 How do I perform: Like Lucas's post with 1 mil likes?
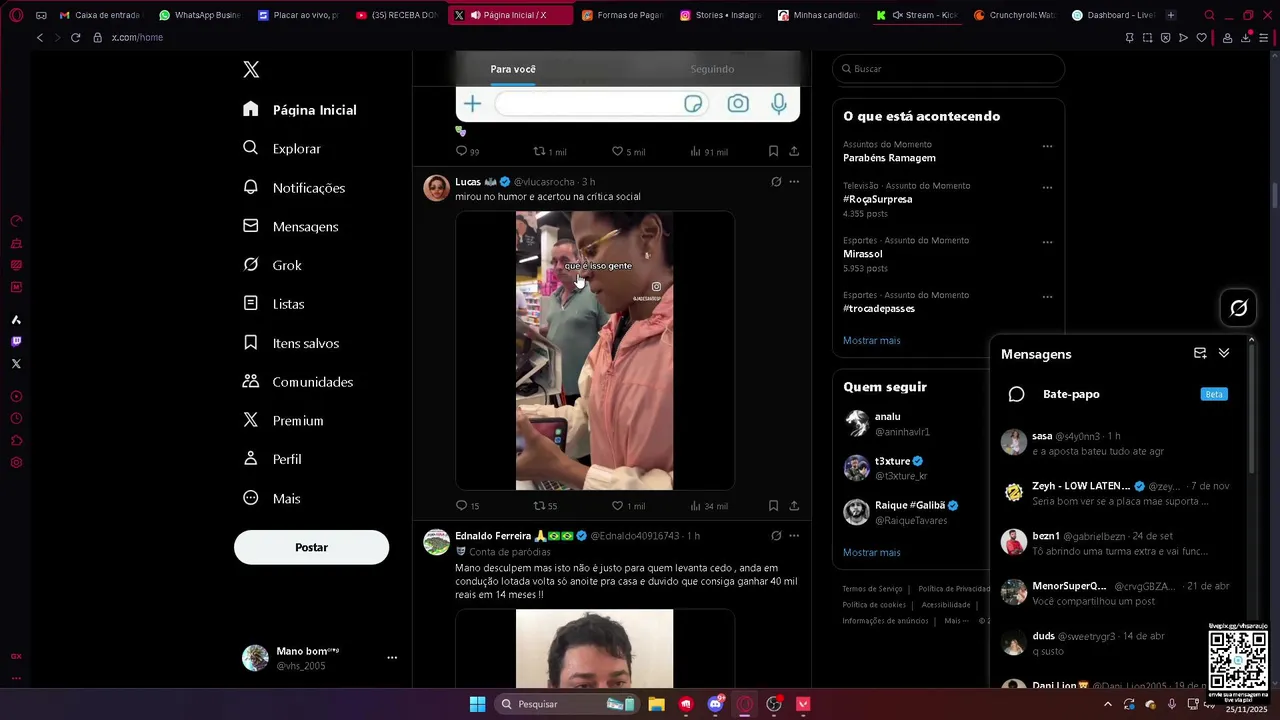(628, 506)
